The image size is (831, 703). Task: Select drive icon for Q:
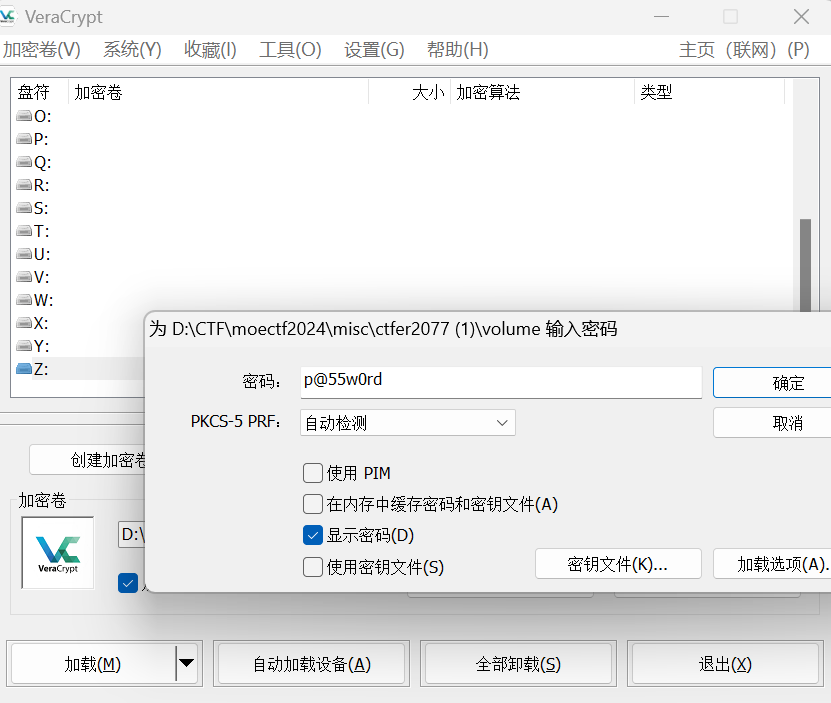24,162
